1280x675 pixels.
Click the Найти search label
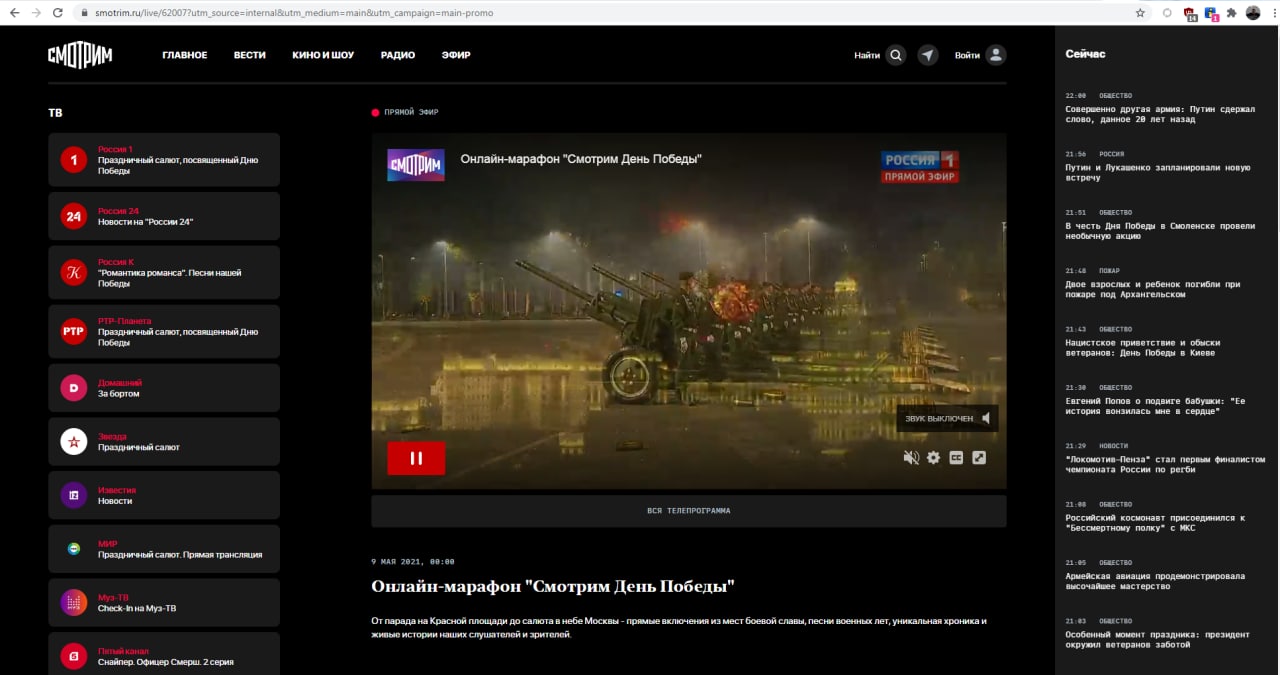click(x=867, y=55)
